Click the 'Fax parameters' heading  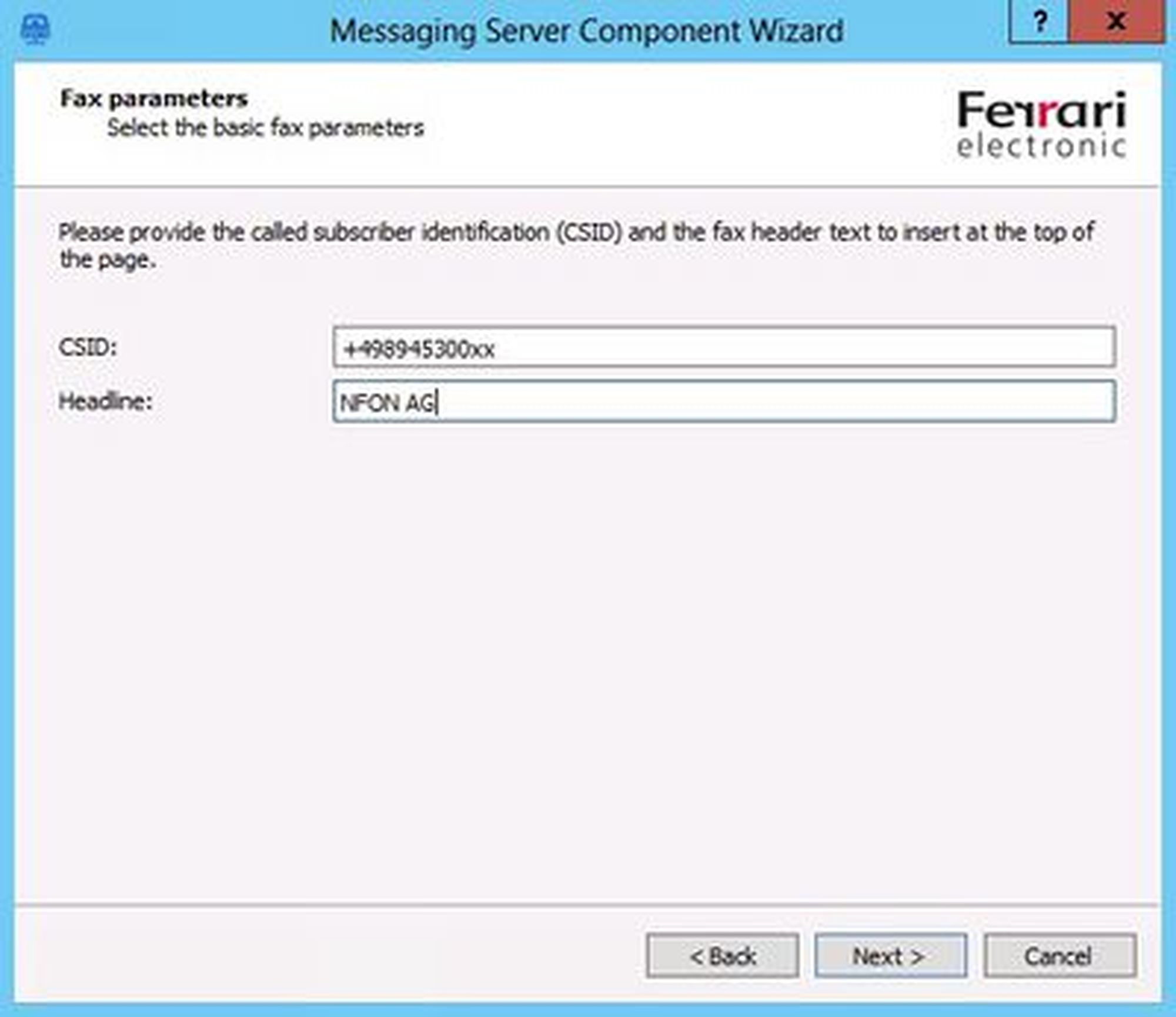coord(154,99)
